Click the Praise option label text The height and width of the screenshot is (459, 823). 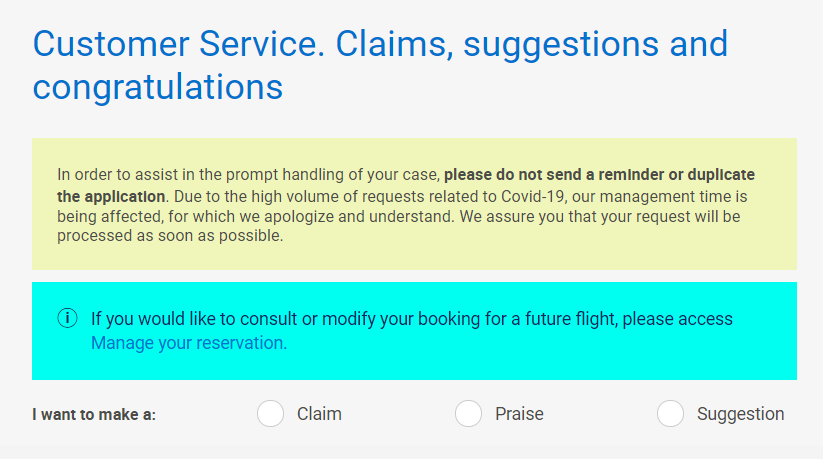coord(519,414)
